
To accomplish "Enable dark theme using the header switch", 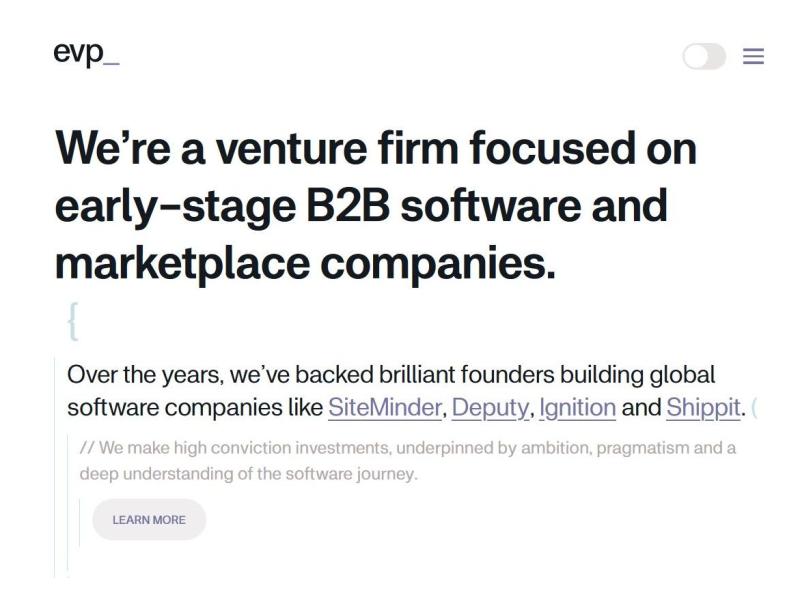I will click(706, 57).
